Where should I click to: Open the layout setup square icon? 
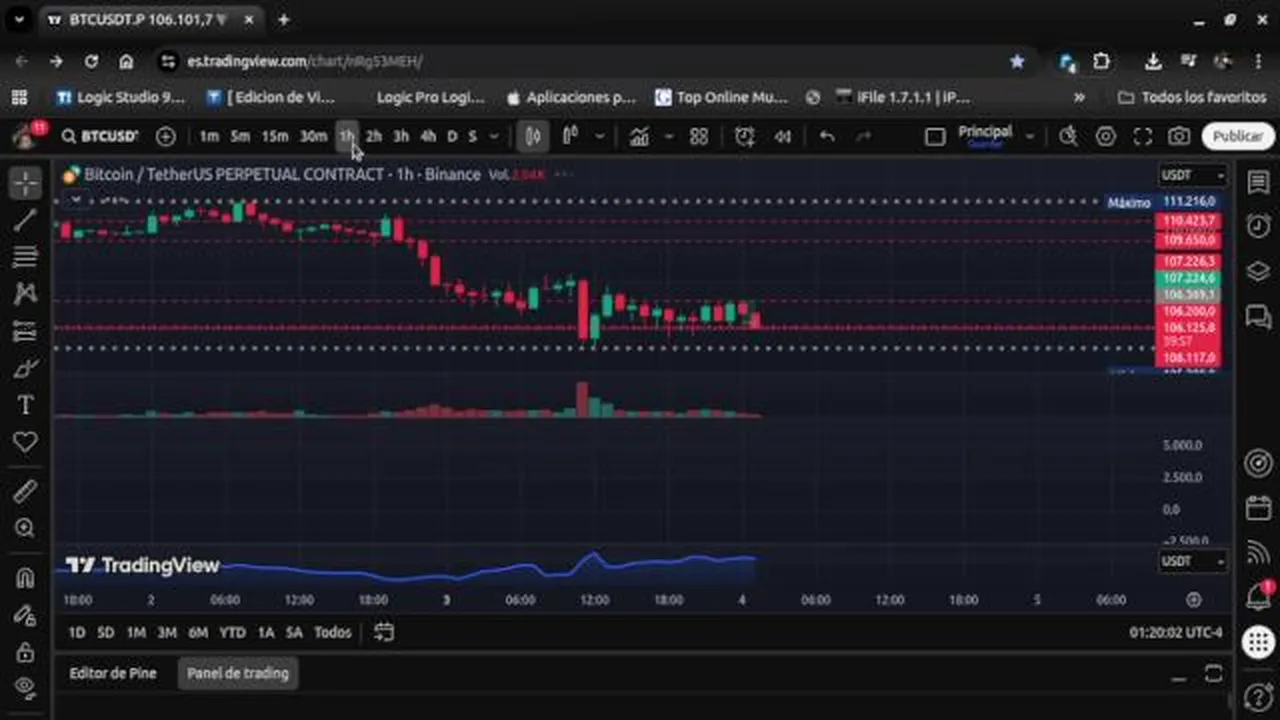pos(934,136)
